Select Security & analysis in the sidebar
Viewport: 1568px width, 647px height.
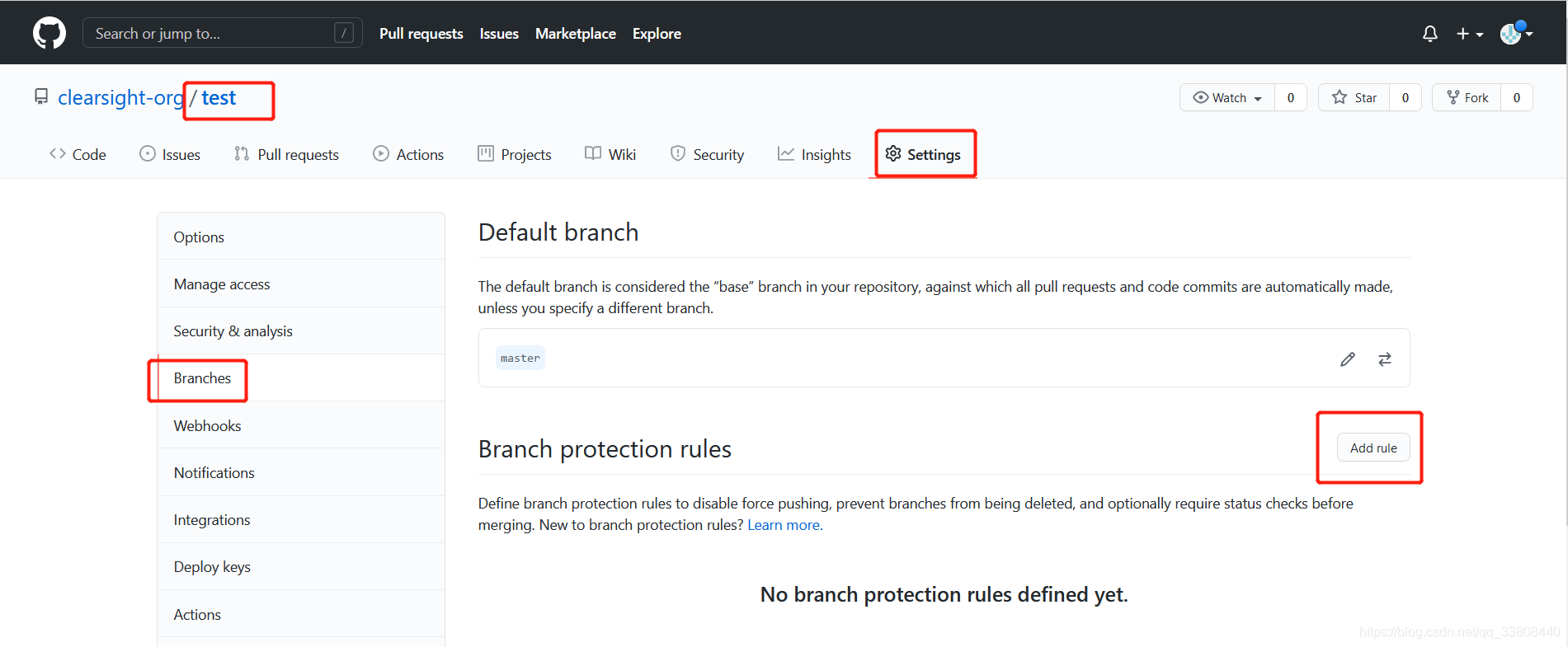[x=301, y=331]
